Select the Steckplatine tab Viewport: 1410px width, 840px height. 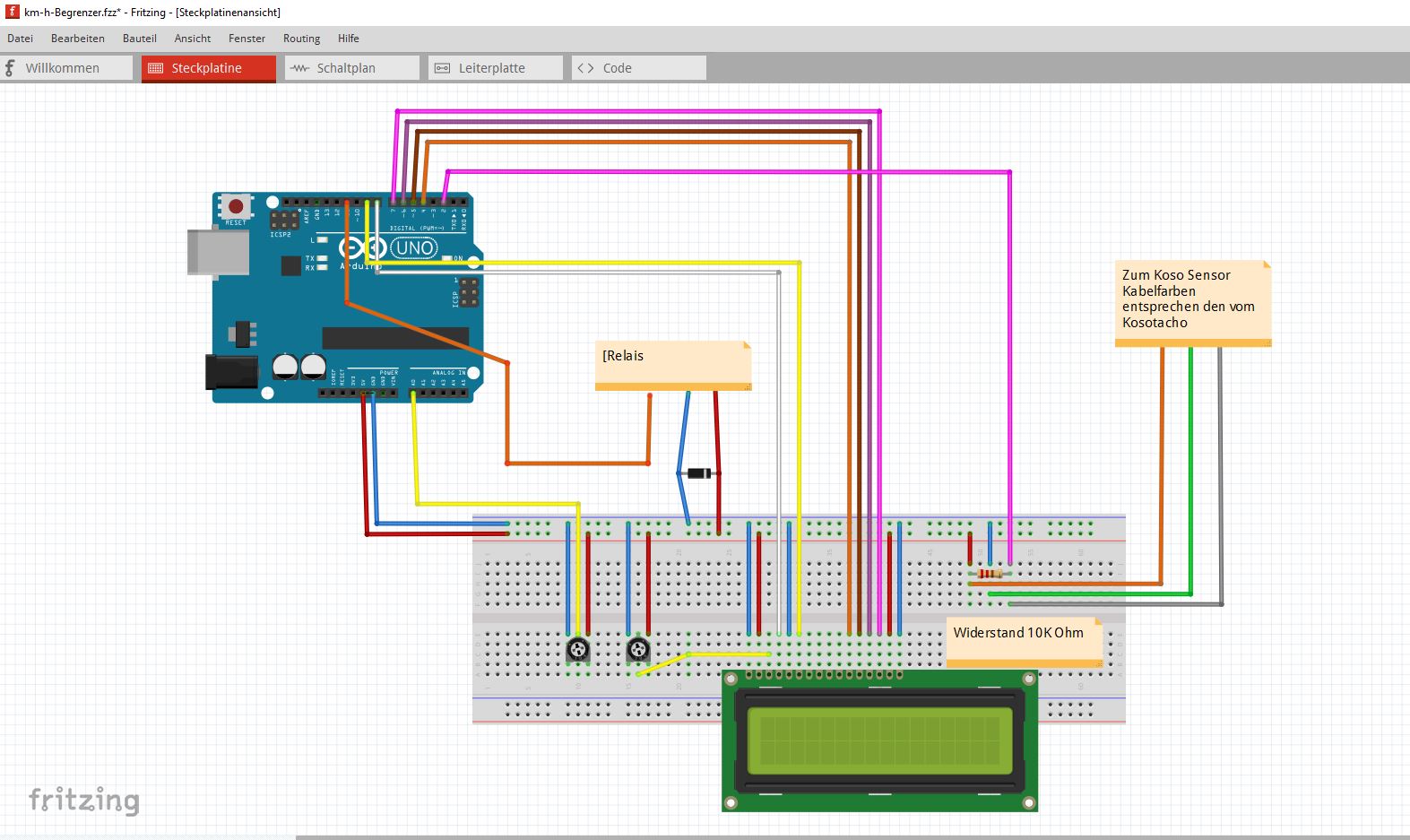point(209,68)
